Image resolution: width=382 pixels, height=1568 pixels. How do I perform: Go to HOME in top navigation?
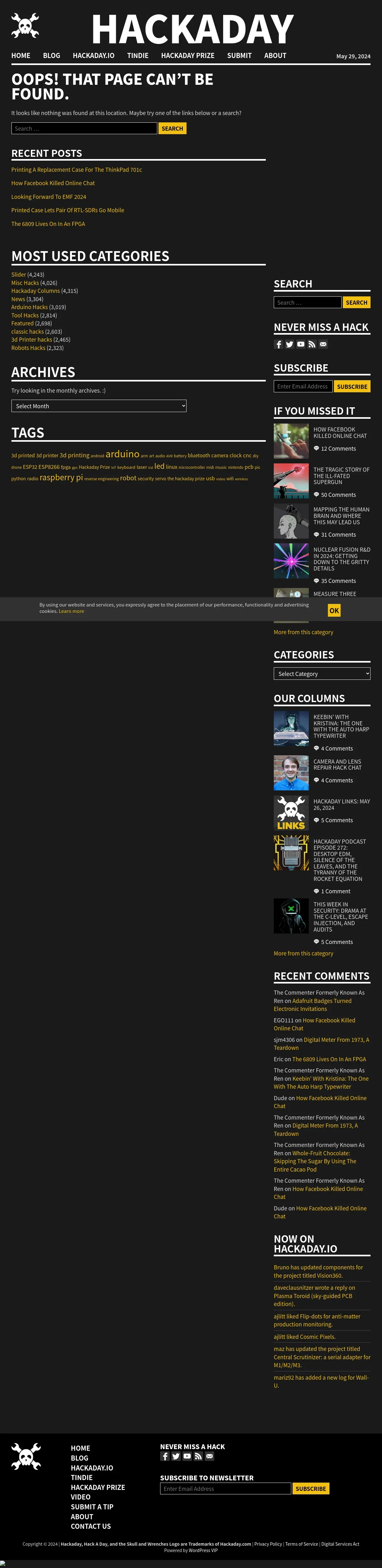pos(21,55)
